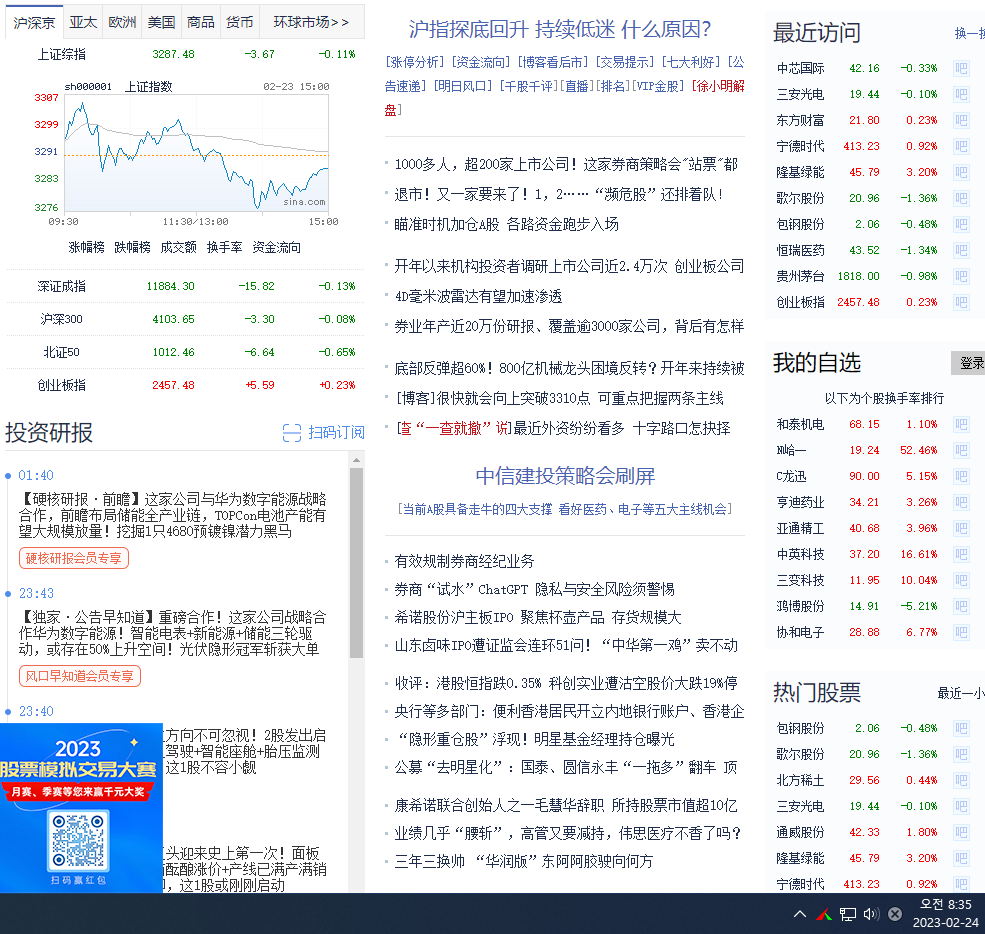This screenshot has height=934, width=985.
Task: Open the 吧 icon in 贵州茅台 row
Action: point(961,276)
